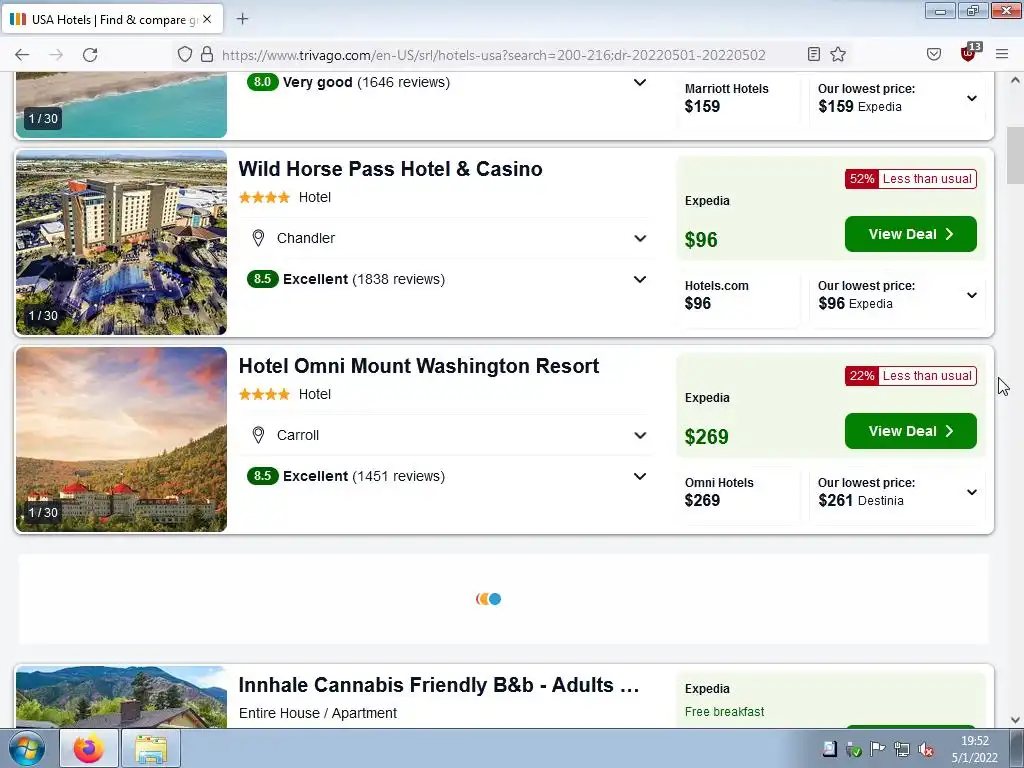Open the Windows Start menu

(26, 748)
